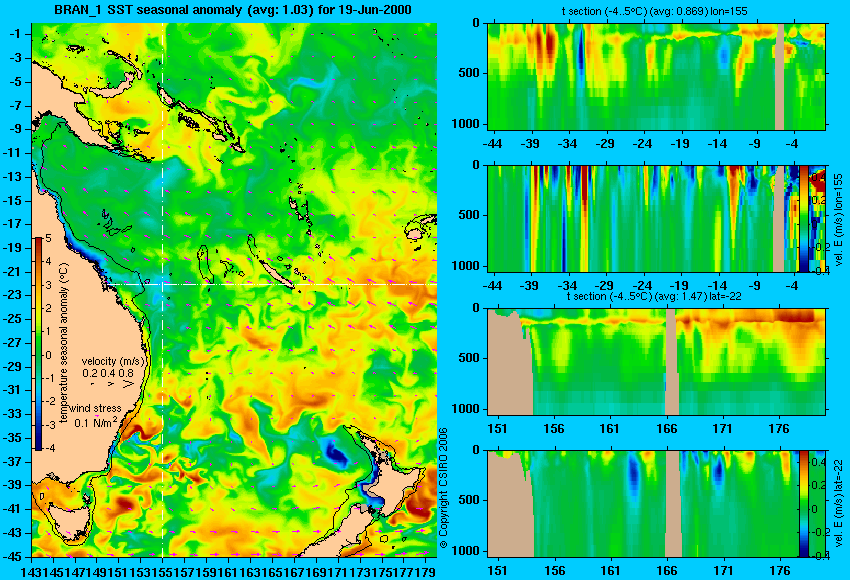This screenshot has height=580, width=850.
Task: Click the '-29' tick under the lon=155 temperature section
Action: coord(604,144)
